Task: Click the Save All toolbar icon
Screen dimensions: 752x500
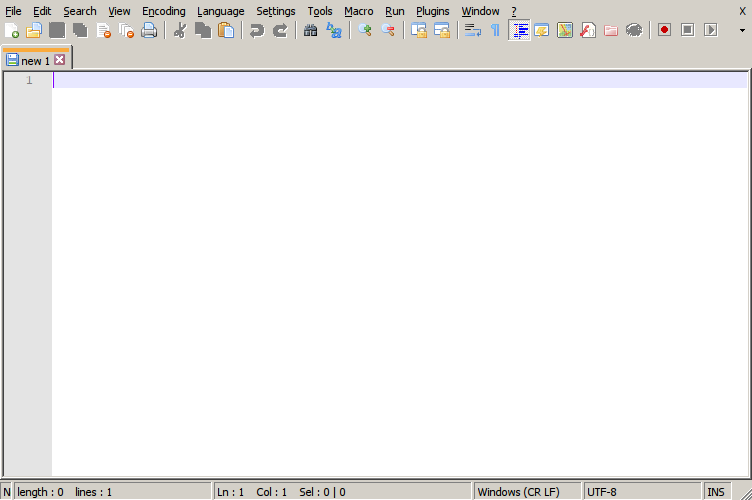Action: [x=80, y=31]
